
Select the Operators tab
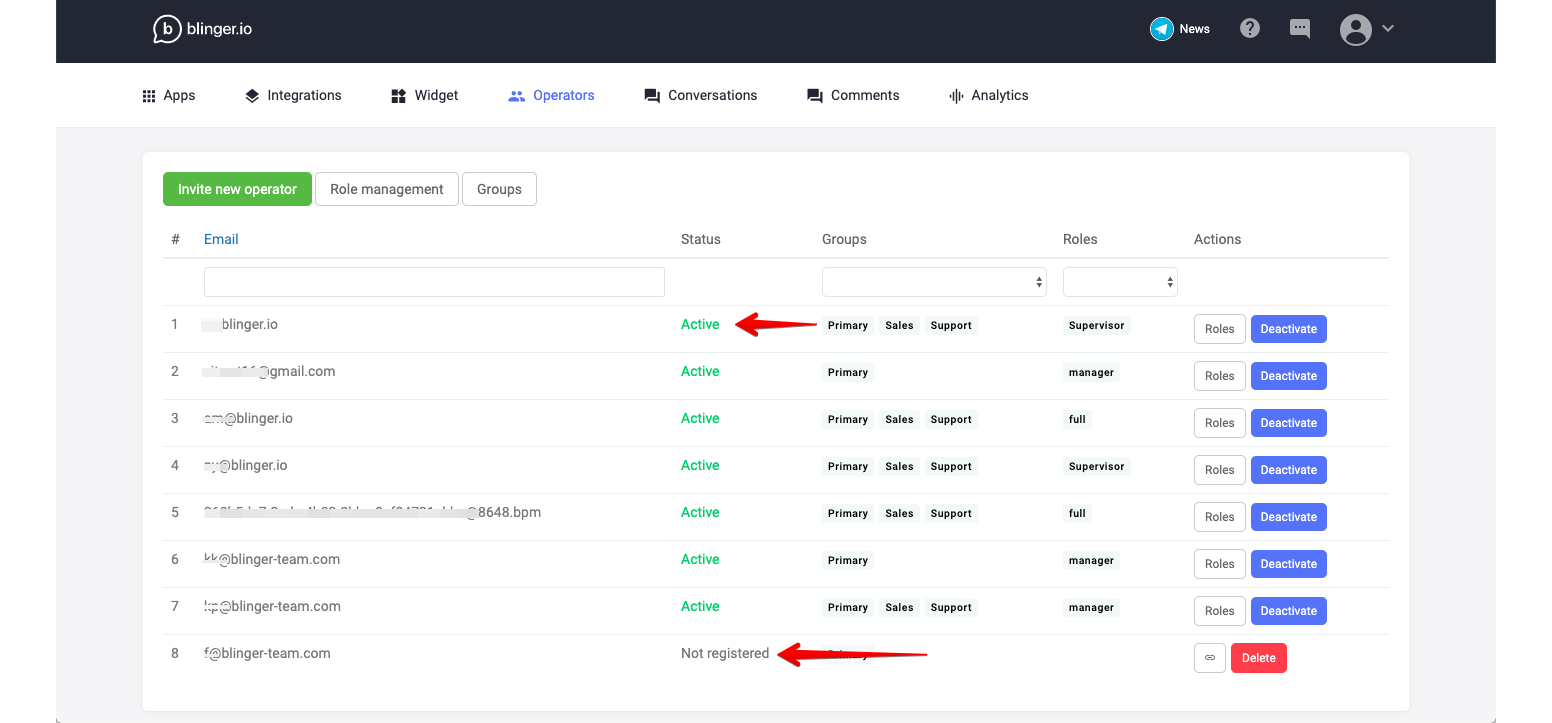tap(551, 95)
